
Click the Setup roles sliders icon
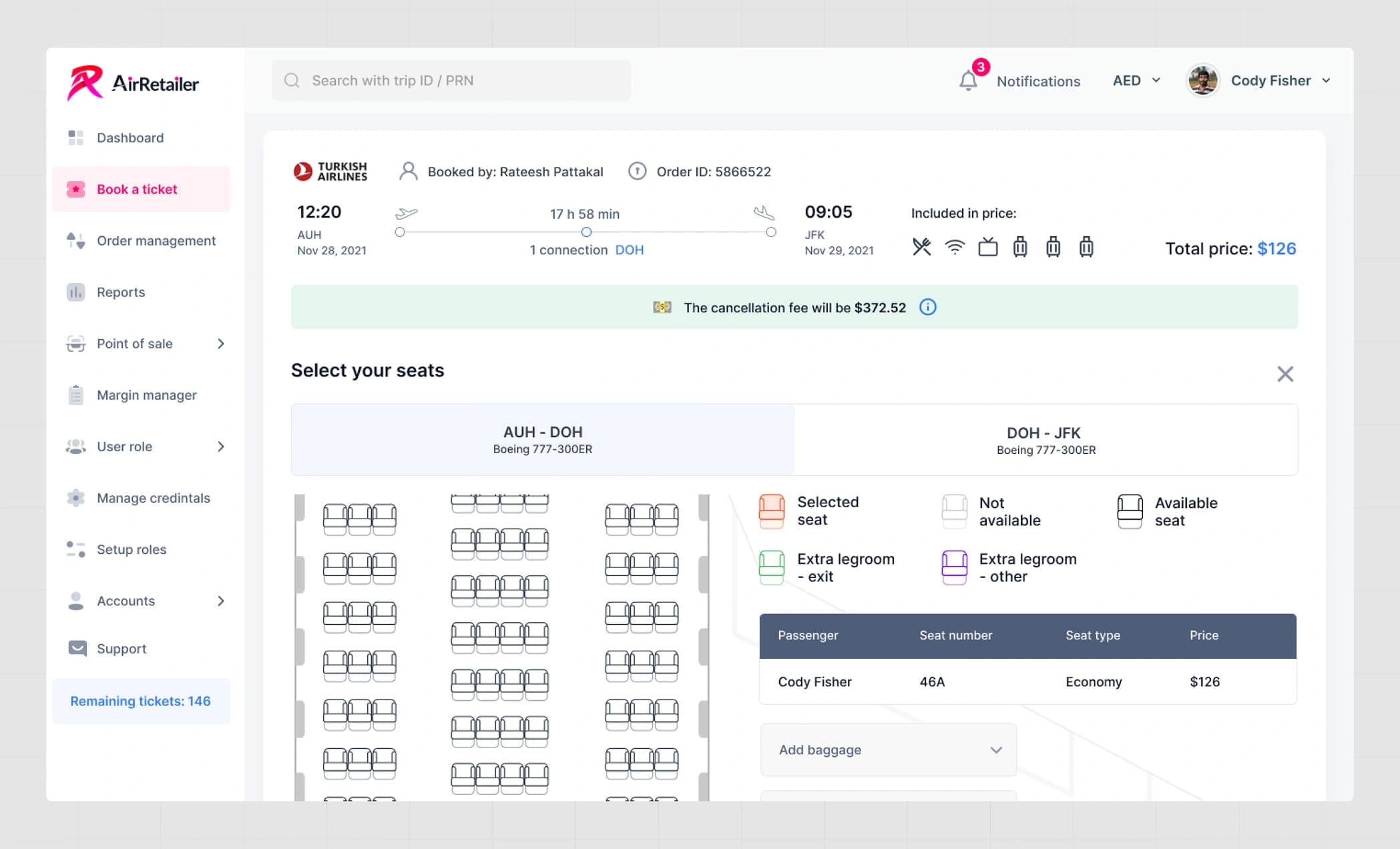click(76, 549)
